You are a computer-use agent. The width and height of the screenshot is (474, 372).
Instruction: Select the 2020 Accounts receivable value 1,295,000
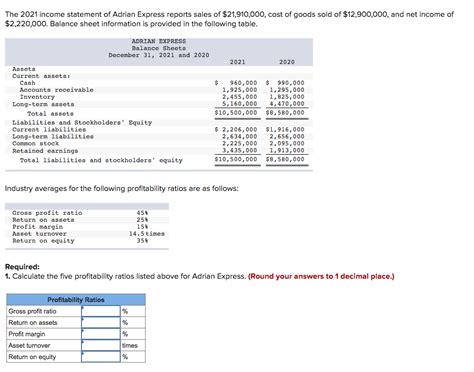(287, 90)
